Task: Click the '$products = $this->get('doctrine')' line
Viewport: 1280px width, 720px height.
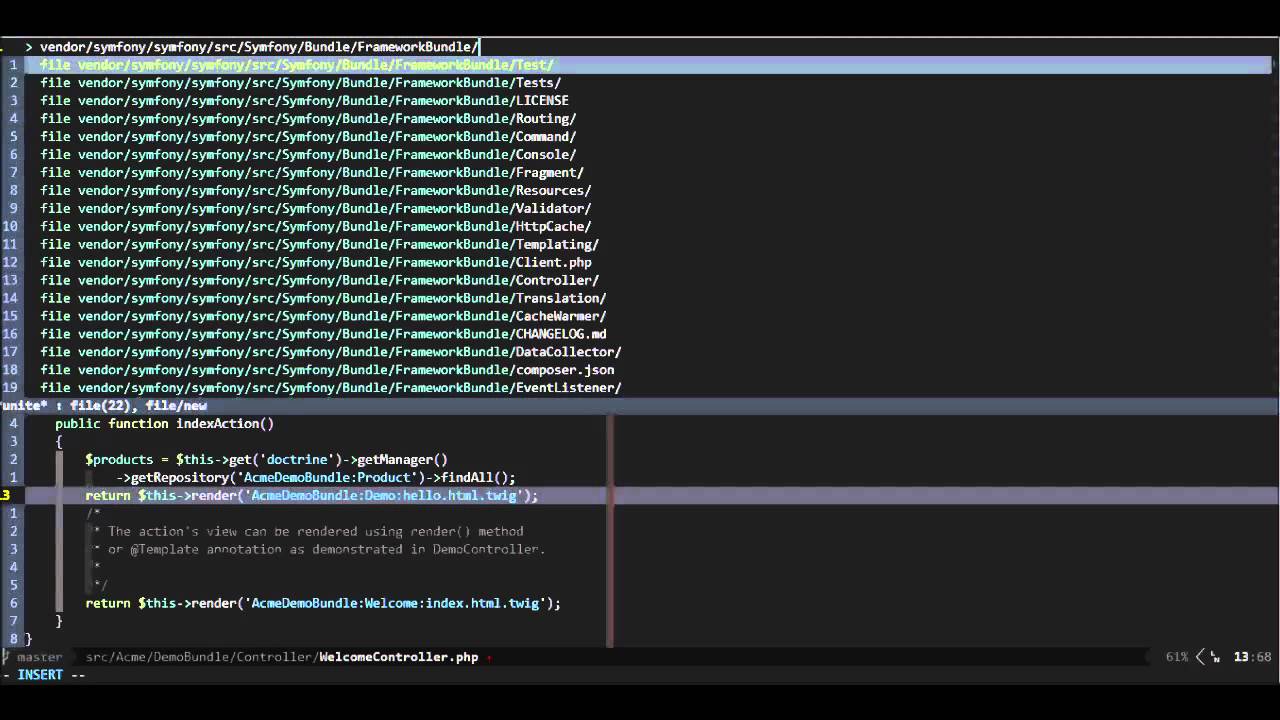Action: click(266, 460)
